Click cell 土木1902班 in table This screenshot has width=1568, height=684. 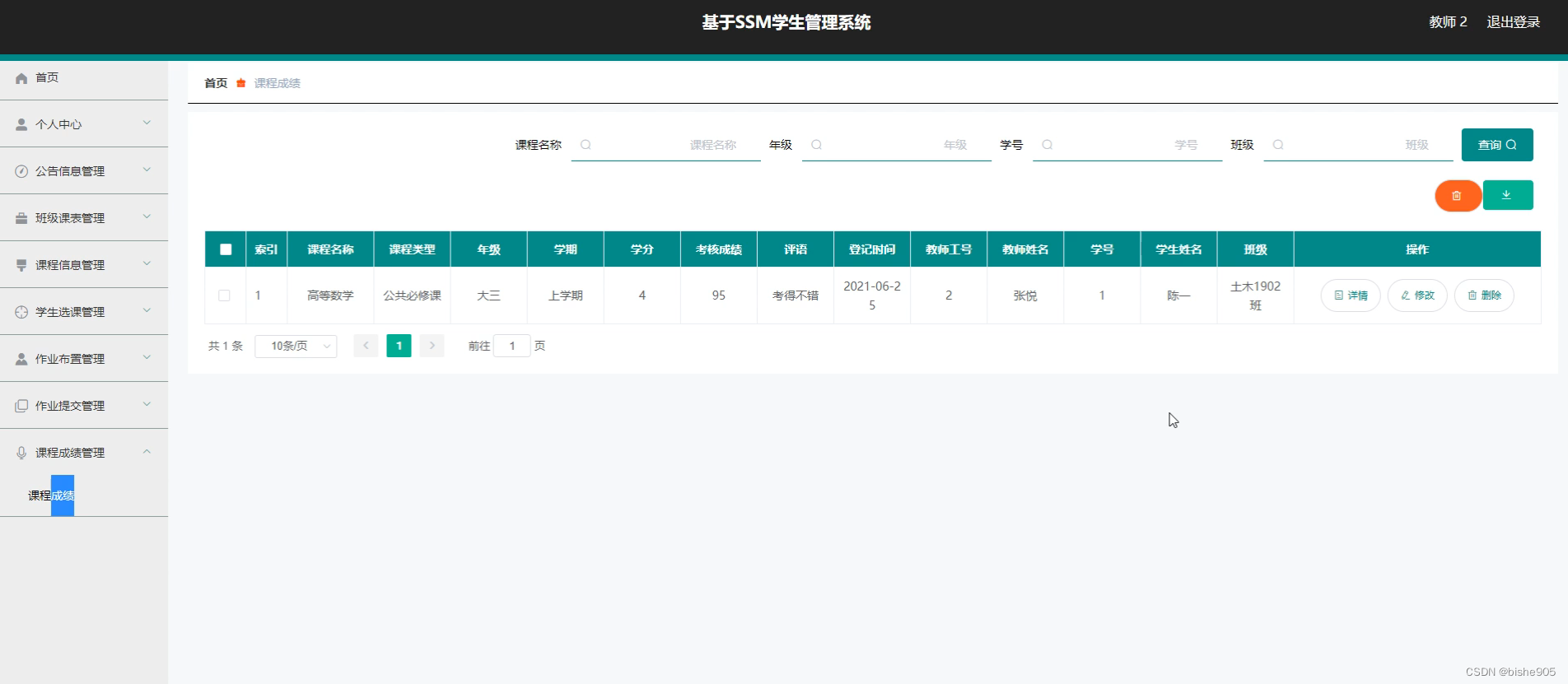[x=1256, y=295]
